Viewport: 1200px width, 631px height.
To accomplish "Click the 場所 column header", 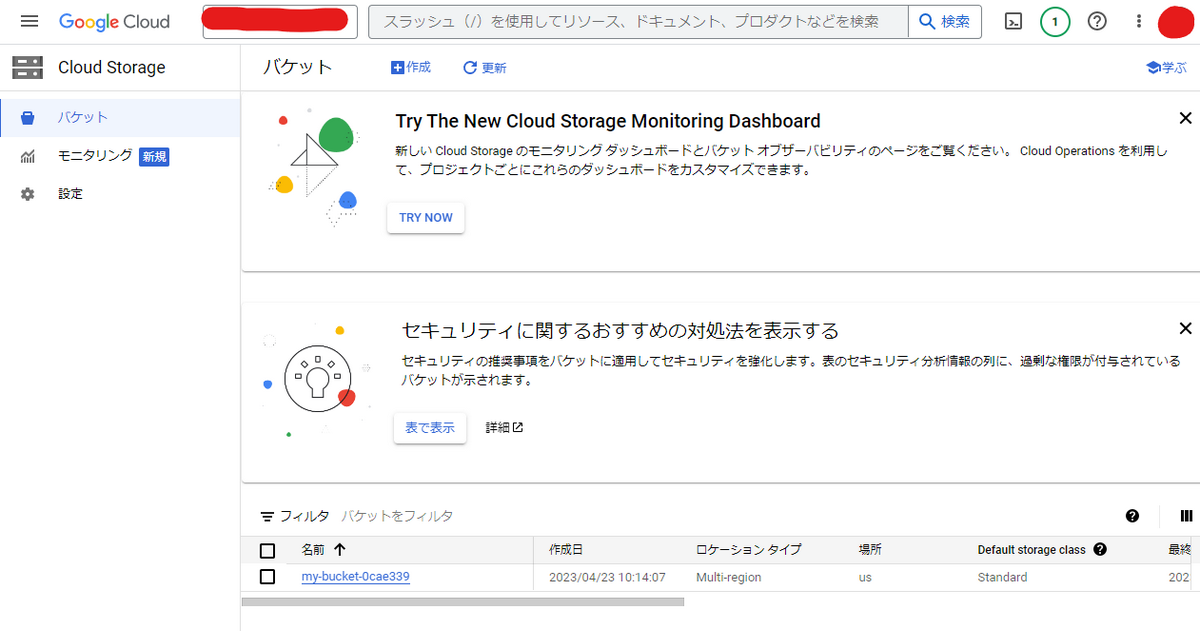I will click(x=870, y=550).
